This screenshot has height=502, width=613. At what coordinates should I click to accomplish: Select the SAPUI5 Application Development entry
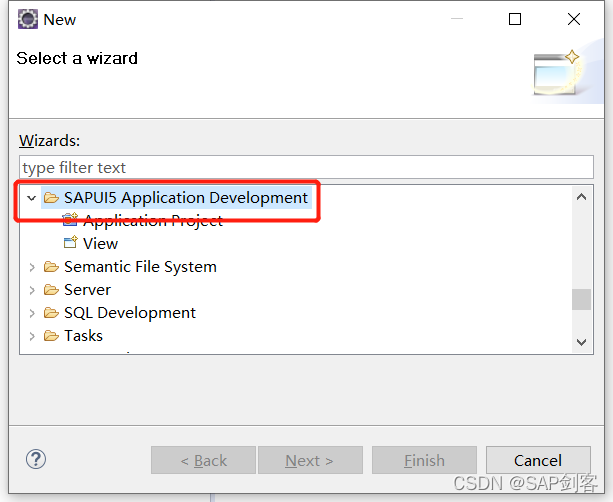(x=186, y=198)
